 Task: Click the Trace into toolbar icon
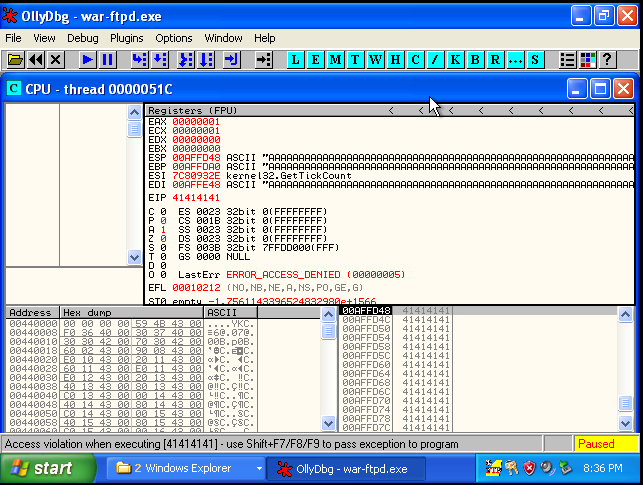point(186,60)
